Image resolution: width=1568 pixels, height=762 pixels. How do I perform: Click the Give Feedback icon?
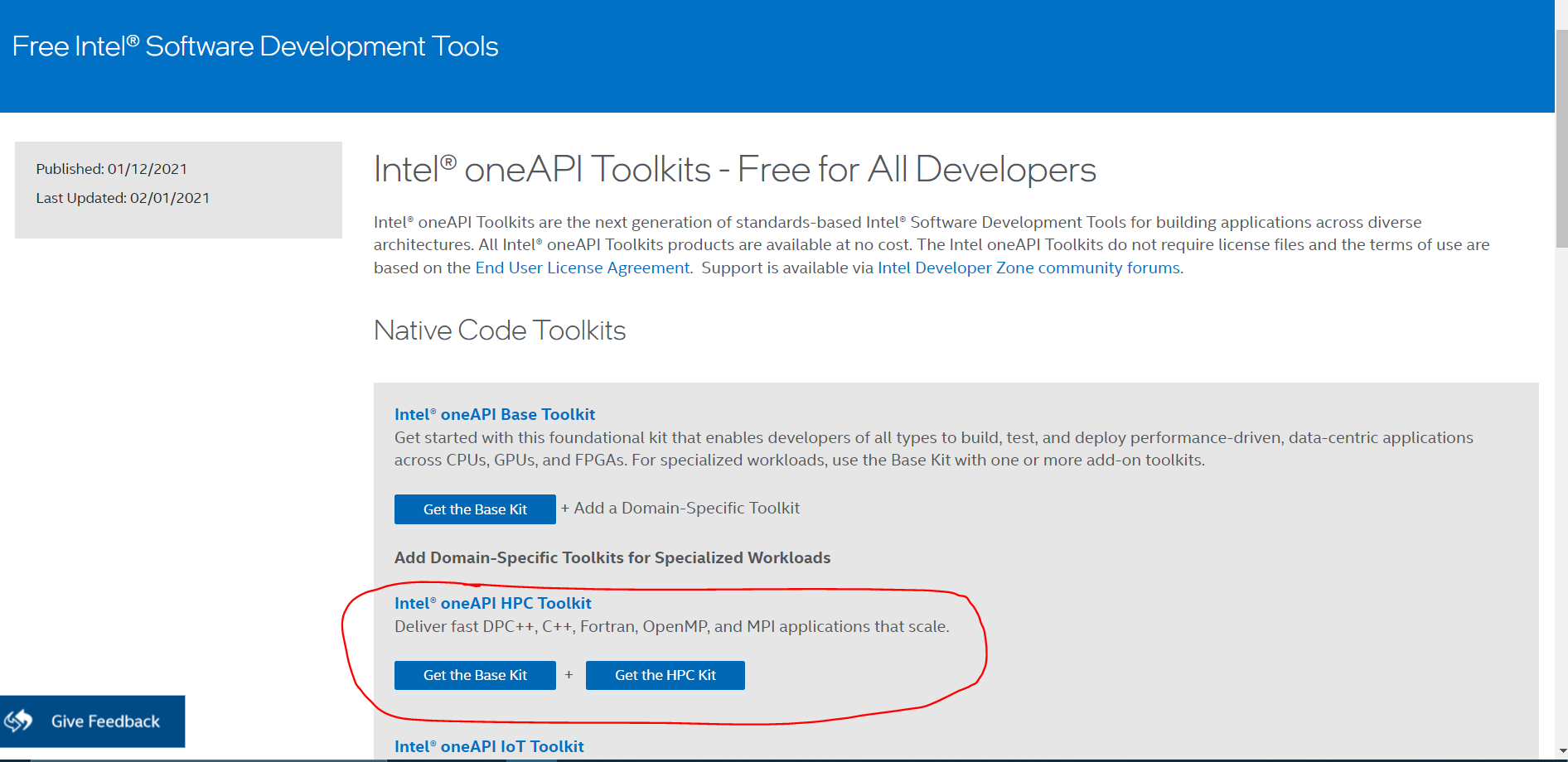tap(18, 721)
